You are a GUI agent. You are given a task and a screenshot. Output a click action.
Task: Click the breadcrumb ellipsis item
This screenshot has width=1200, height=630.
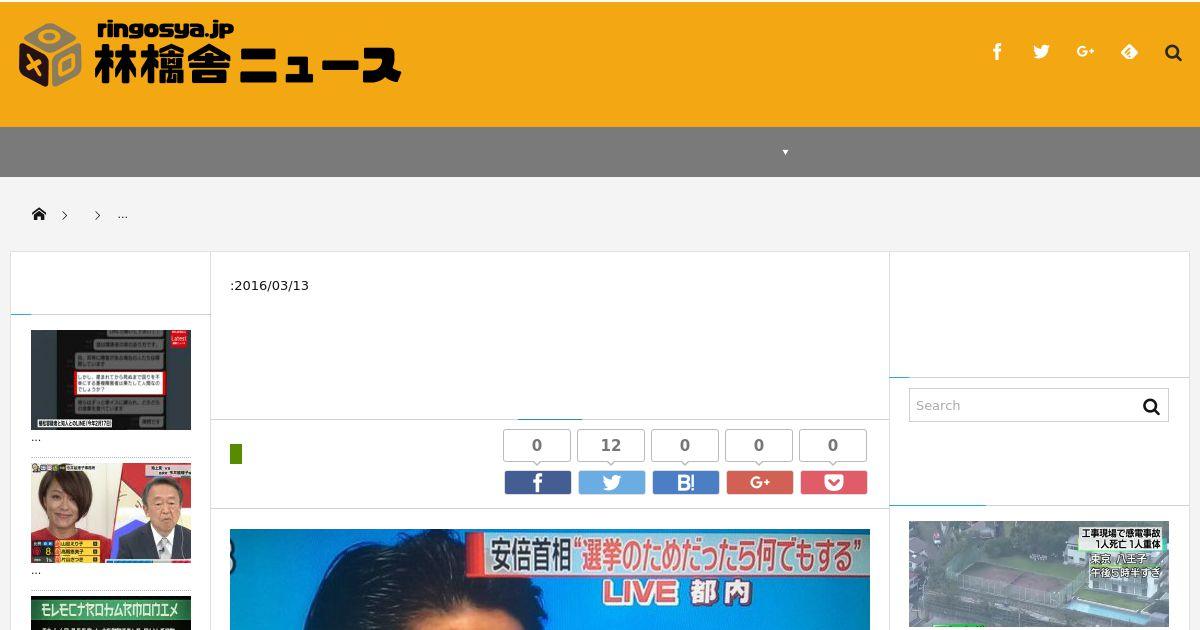123,214
